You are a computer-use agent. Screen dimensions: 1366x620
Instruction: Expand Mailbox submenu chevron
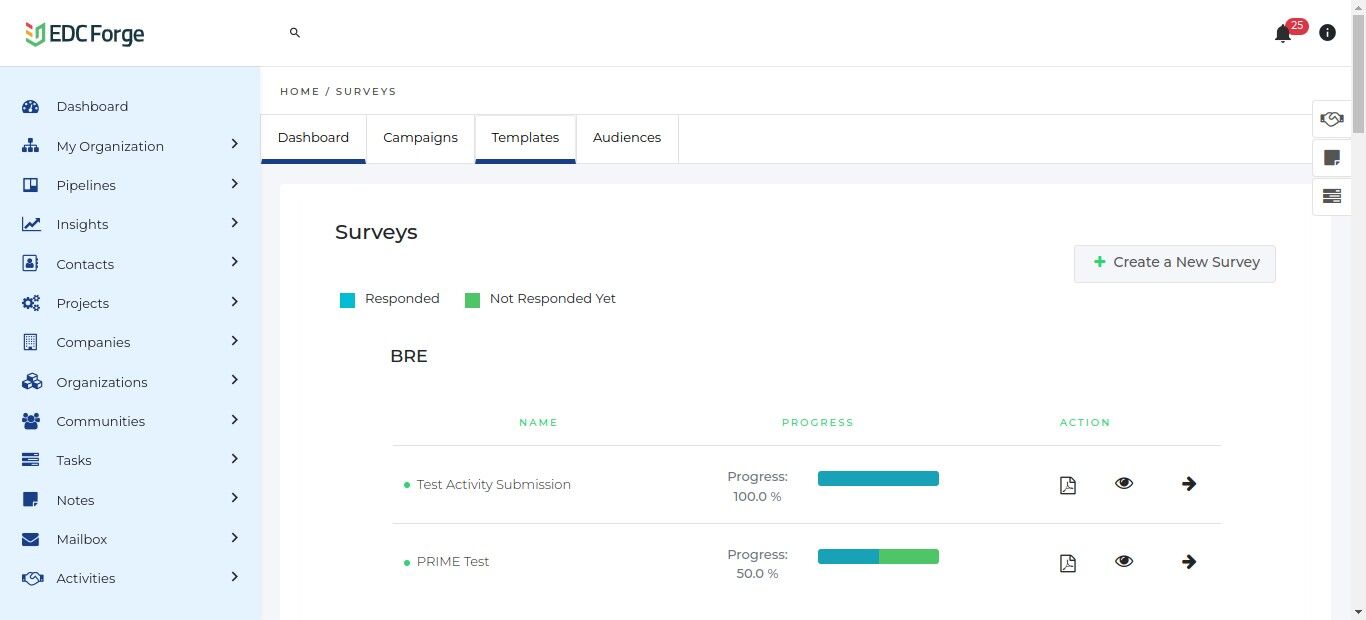click(x=235, y=537)
